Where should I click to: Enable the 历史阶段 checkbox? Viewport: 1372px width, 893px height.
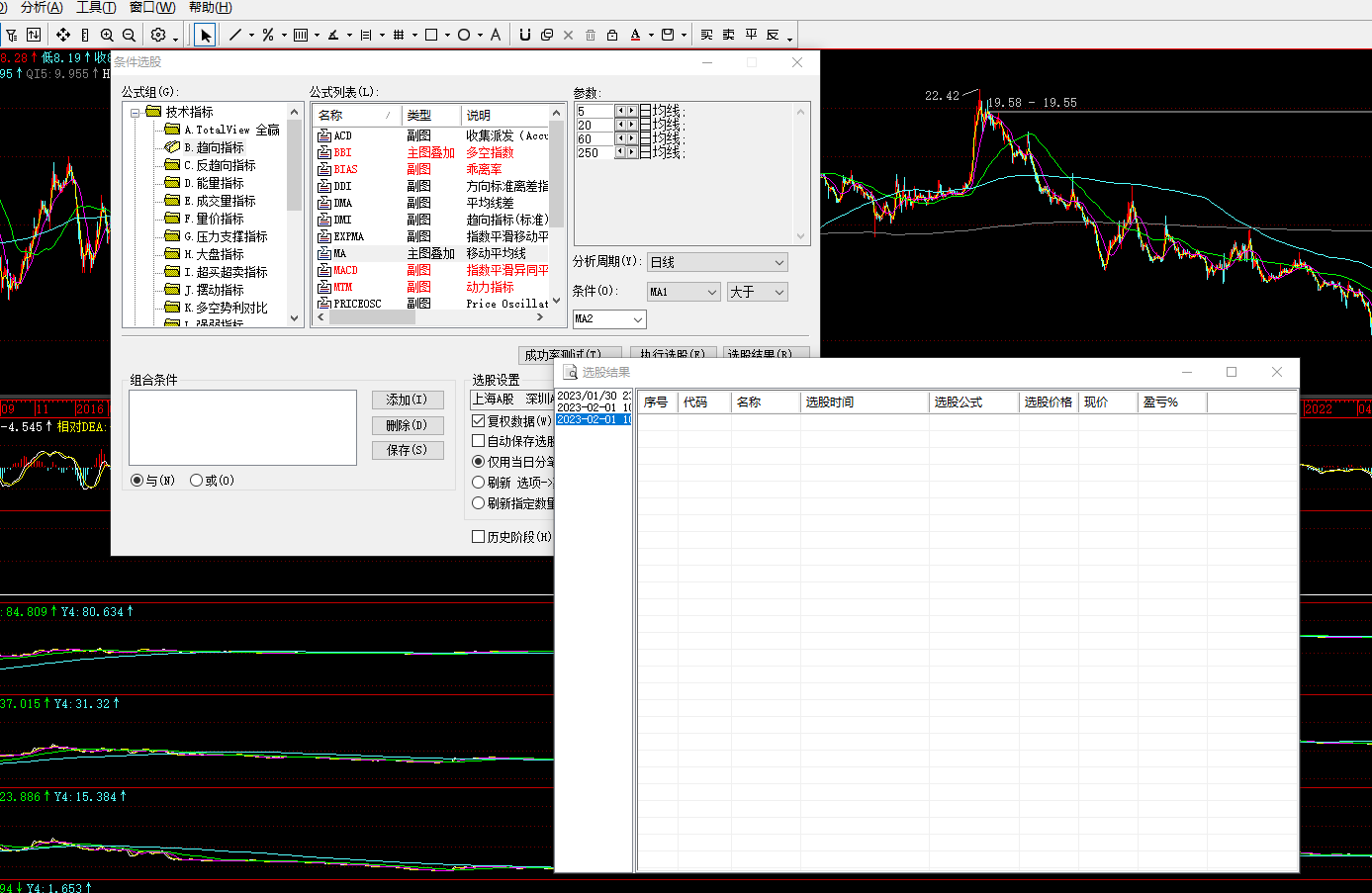point(479,537)
